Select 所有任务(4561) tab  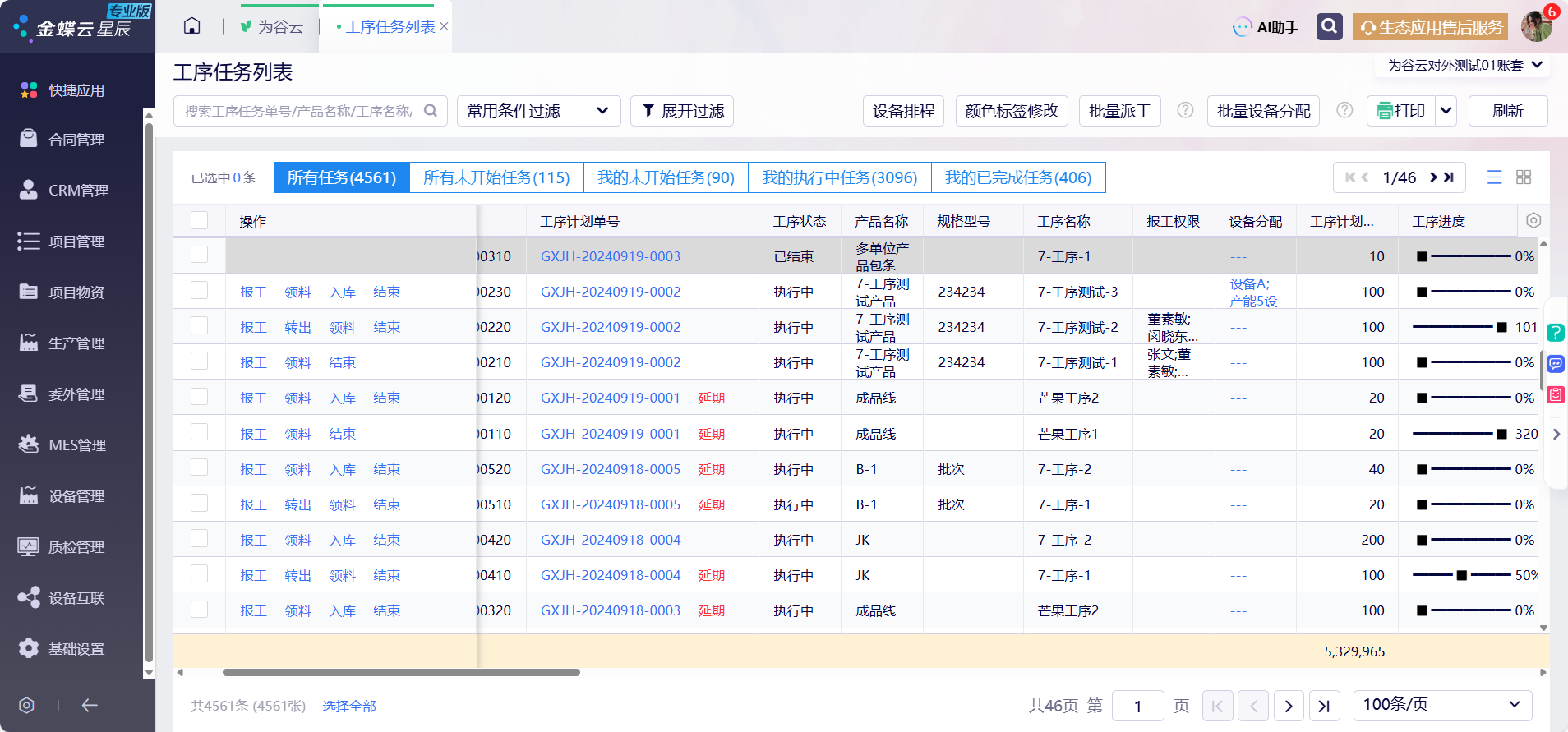pos(341,177)
